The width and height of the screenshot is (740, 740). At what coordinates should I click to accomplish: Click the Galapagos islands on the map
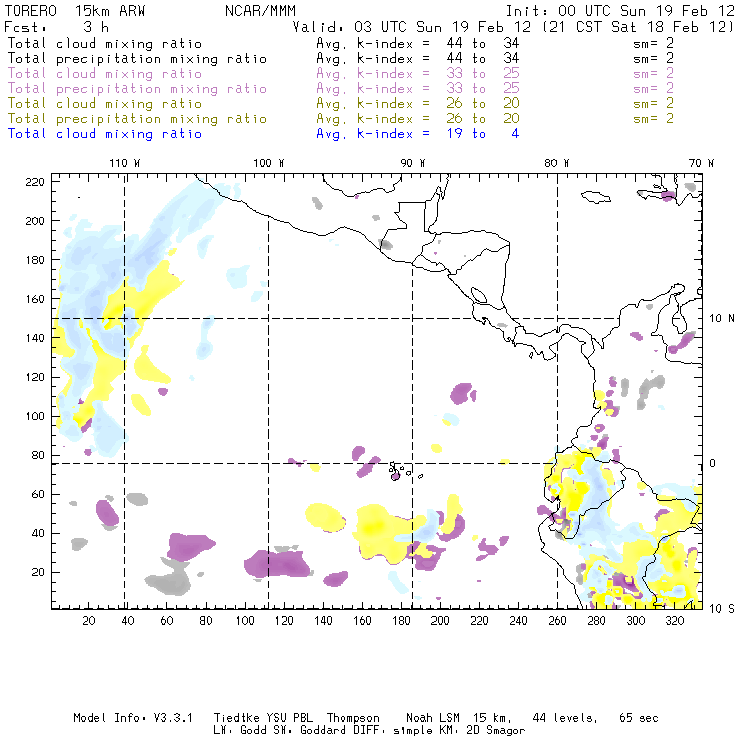402,471
